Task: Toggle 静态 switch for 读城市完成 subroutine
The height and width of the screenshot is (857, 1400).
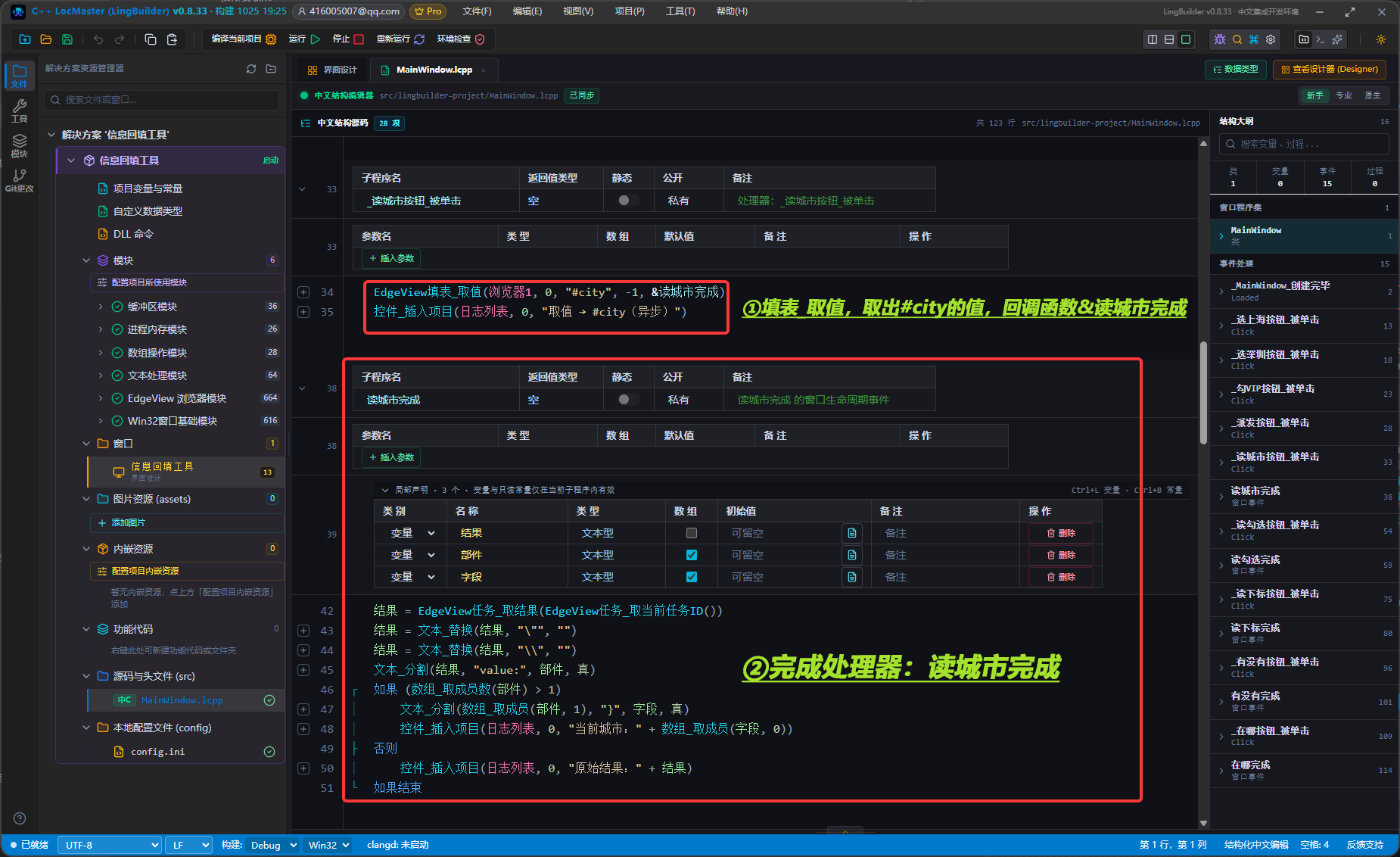Action: [628, 400]
